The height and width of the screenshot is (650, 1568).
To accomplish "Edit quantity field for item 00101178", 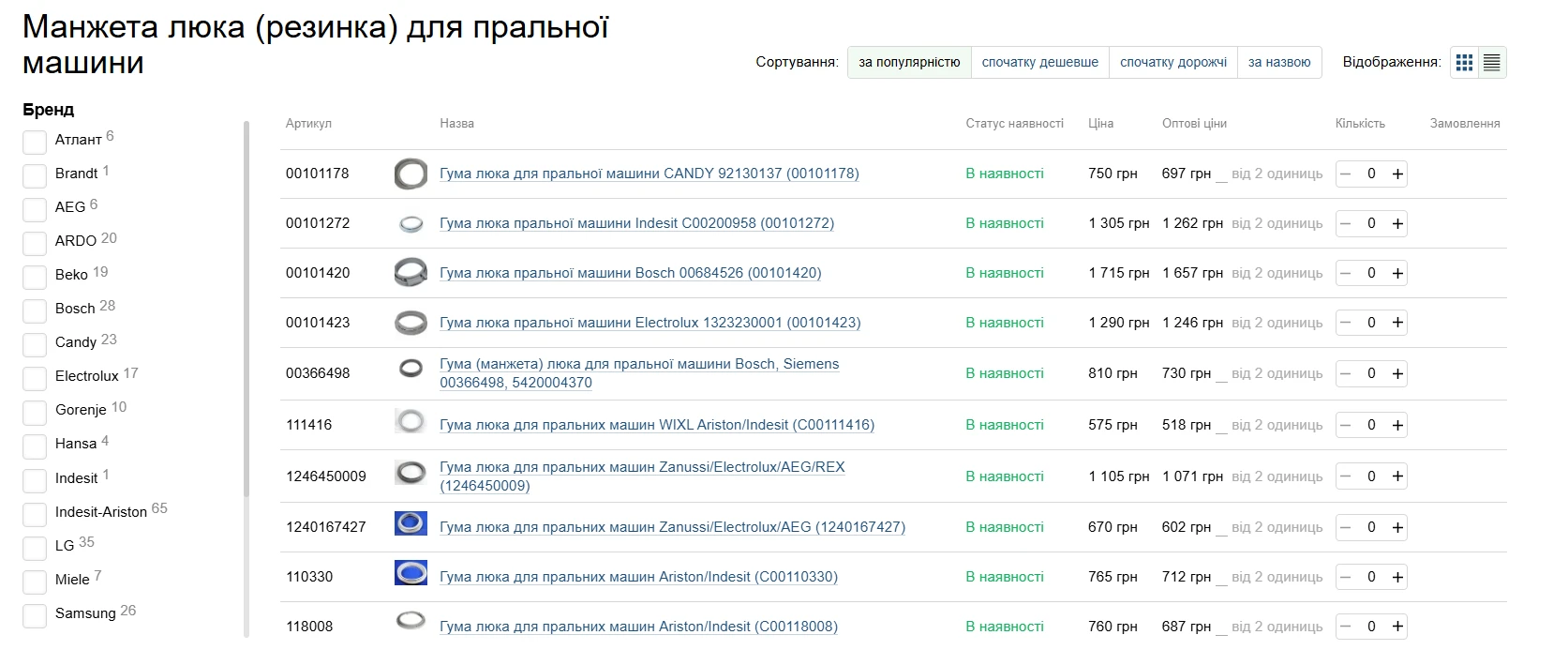I will [x=1371, y=174].
